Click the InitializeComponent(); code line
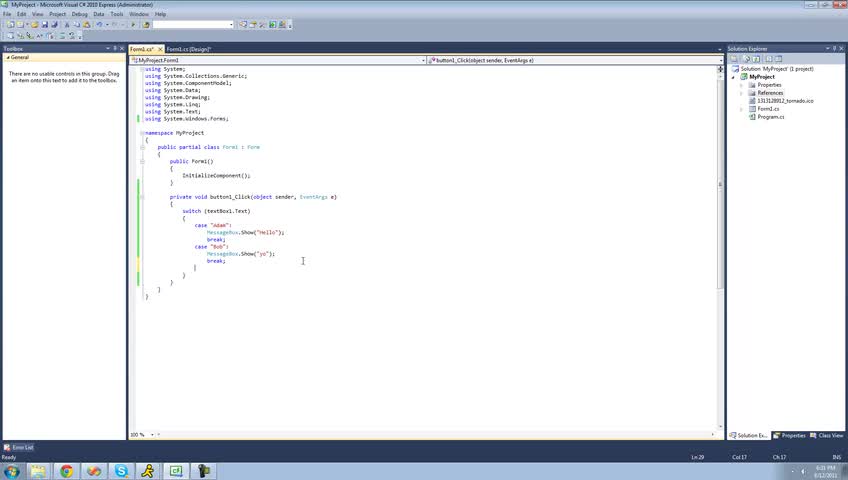Image resolution: width=848 pixels, height=480 pixels. click(216, 176)
